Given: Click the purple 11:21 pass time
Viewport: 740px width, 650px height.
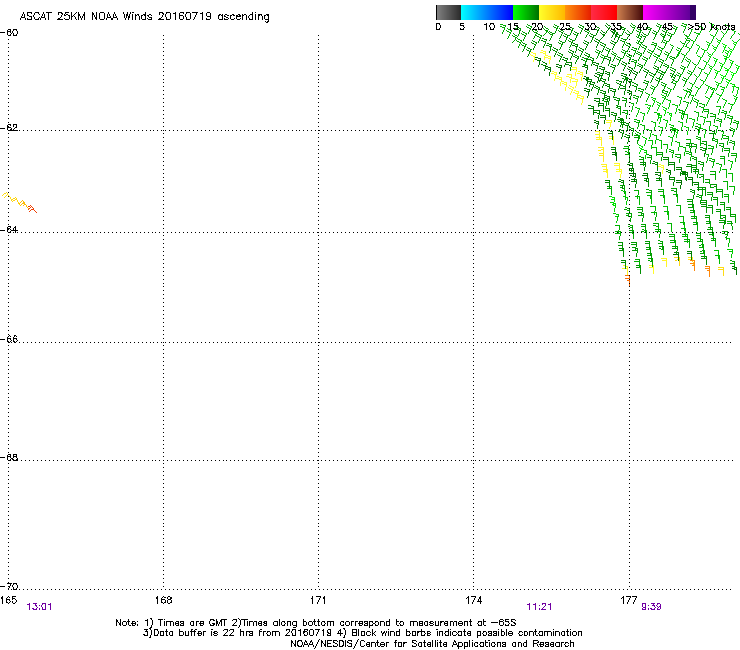Looking at the screenshot, I should point(539,607).
